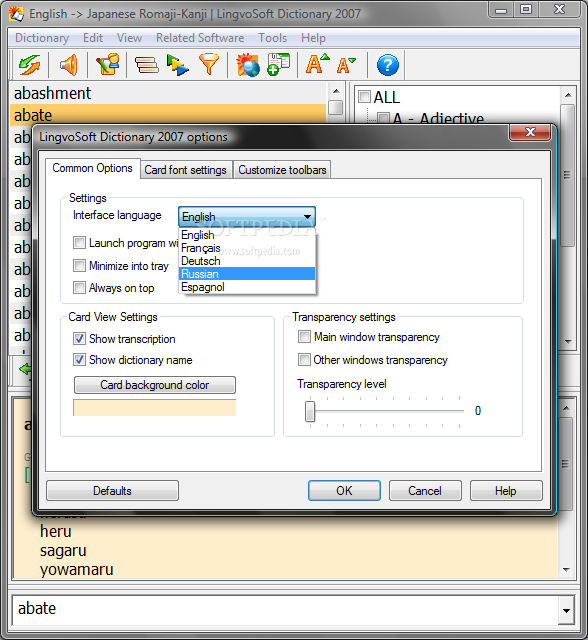This screenshot has height=640, width=588.
Task: Check the ALL parts of speech box
Action: 364,97
